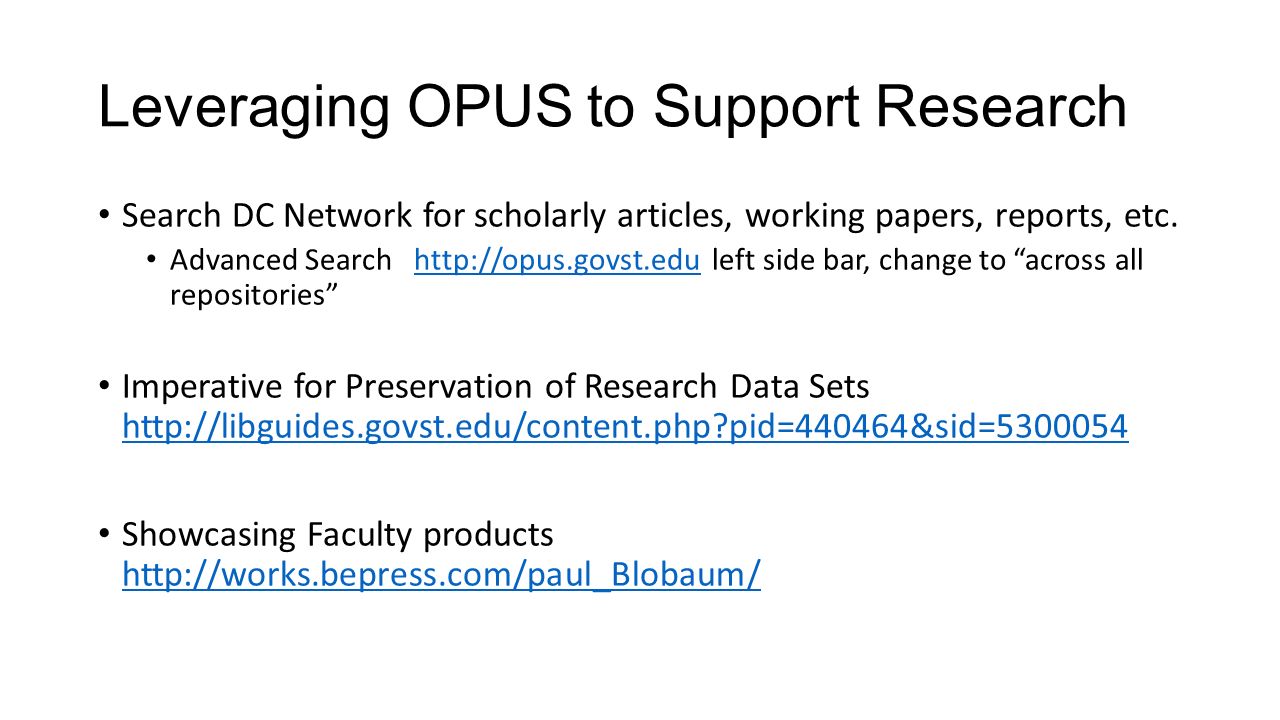Viewport: 1280px width, 720px height.
Task: Click the bullet dot before Showcasing
Action: pos(104,534)
